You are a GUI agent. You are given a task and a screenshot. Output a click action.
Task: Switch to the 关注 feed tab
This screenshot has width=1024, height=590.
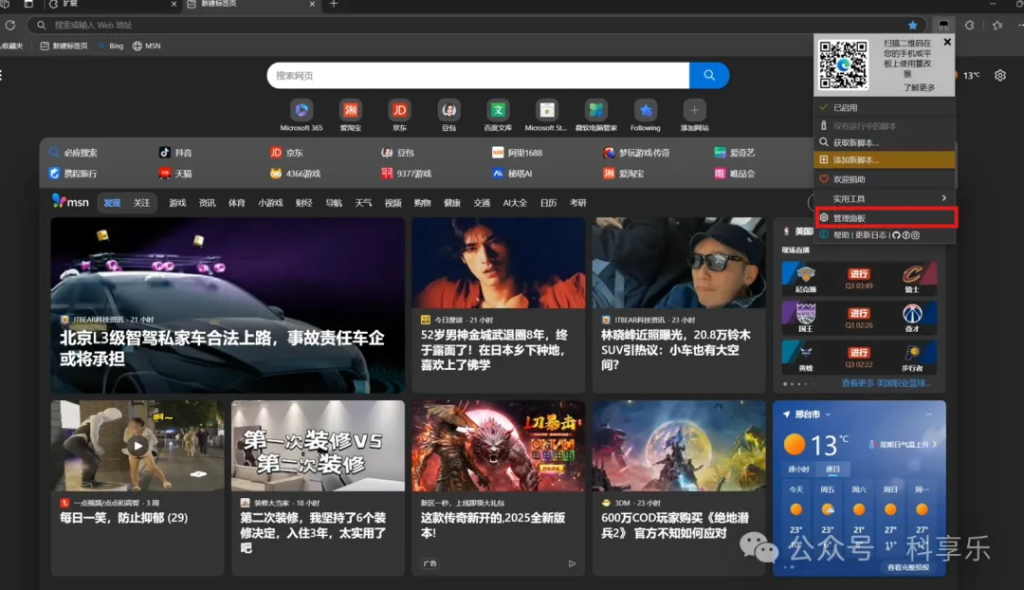pos(142,203)
